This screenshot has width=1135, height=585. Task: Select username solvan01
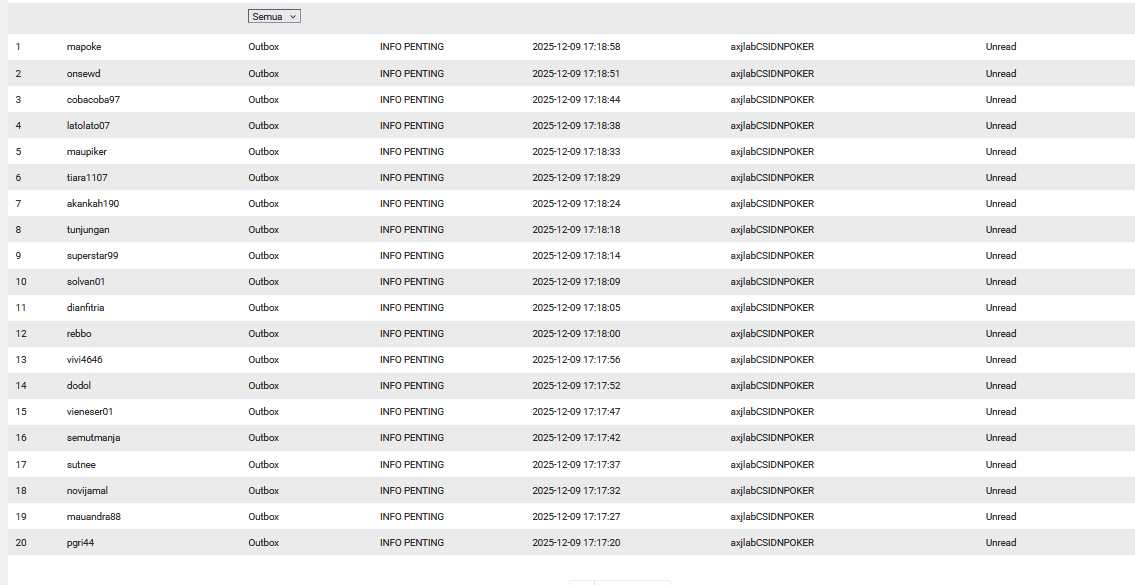[x=86, y=282]
